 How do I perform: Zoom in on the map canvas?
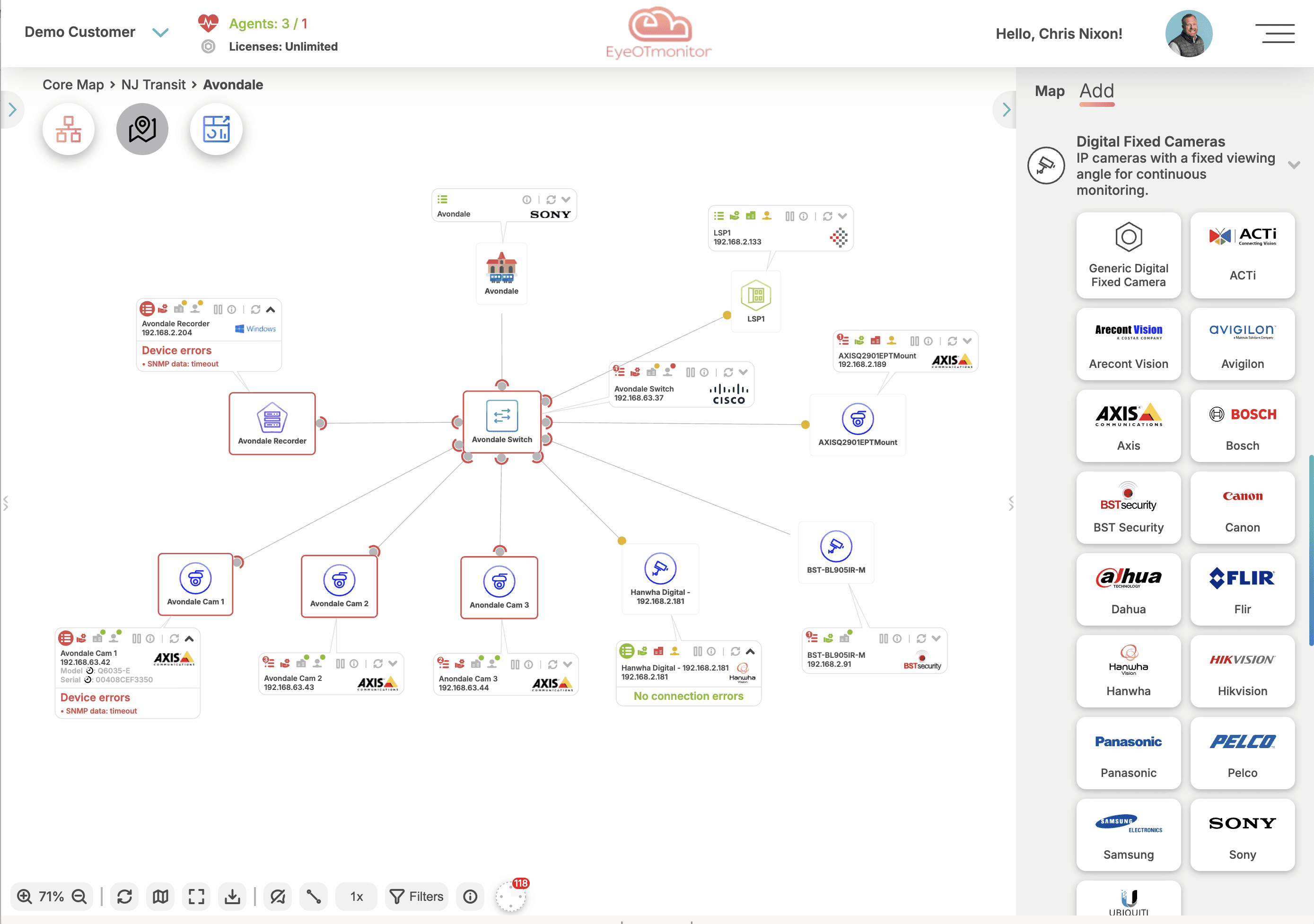24,897
